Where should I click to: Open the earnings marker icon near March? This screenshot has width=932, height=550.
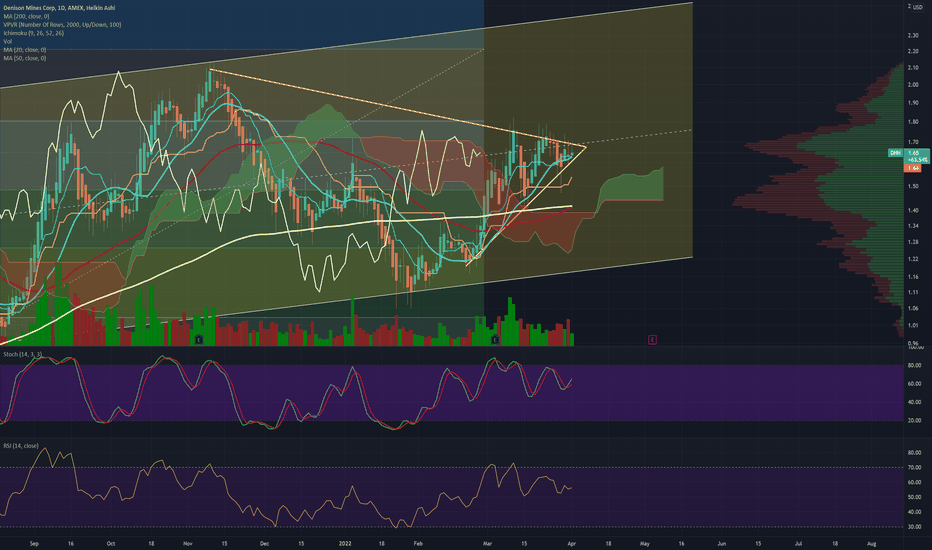[x=495, y=340]
